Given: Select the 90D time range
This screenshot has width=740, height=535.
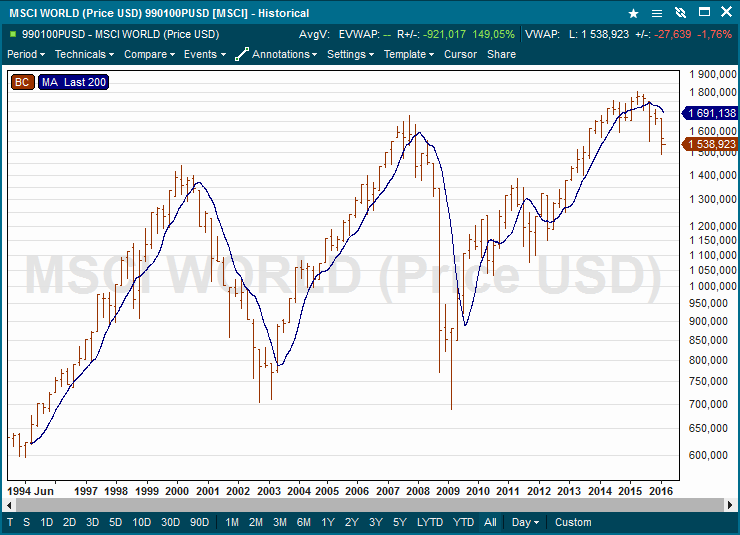Looking at the screenshot, I should pos(199,522).
